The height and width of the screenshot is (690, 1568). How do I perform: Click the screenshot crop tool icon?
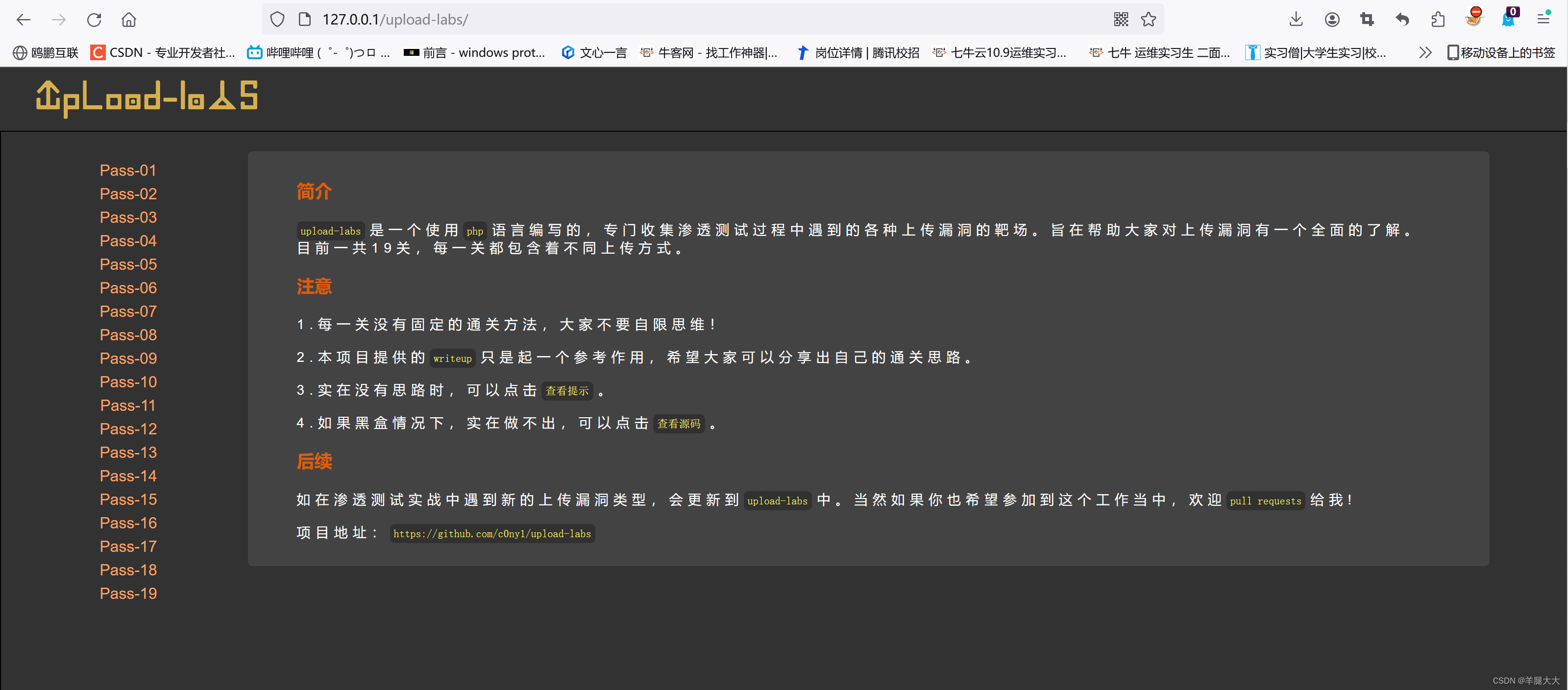pos(1367,20)
